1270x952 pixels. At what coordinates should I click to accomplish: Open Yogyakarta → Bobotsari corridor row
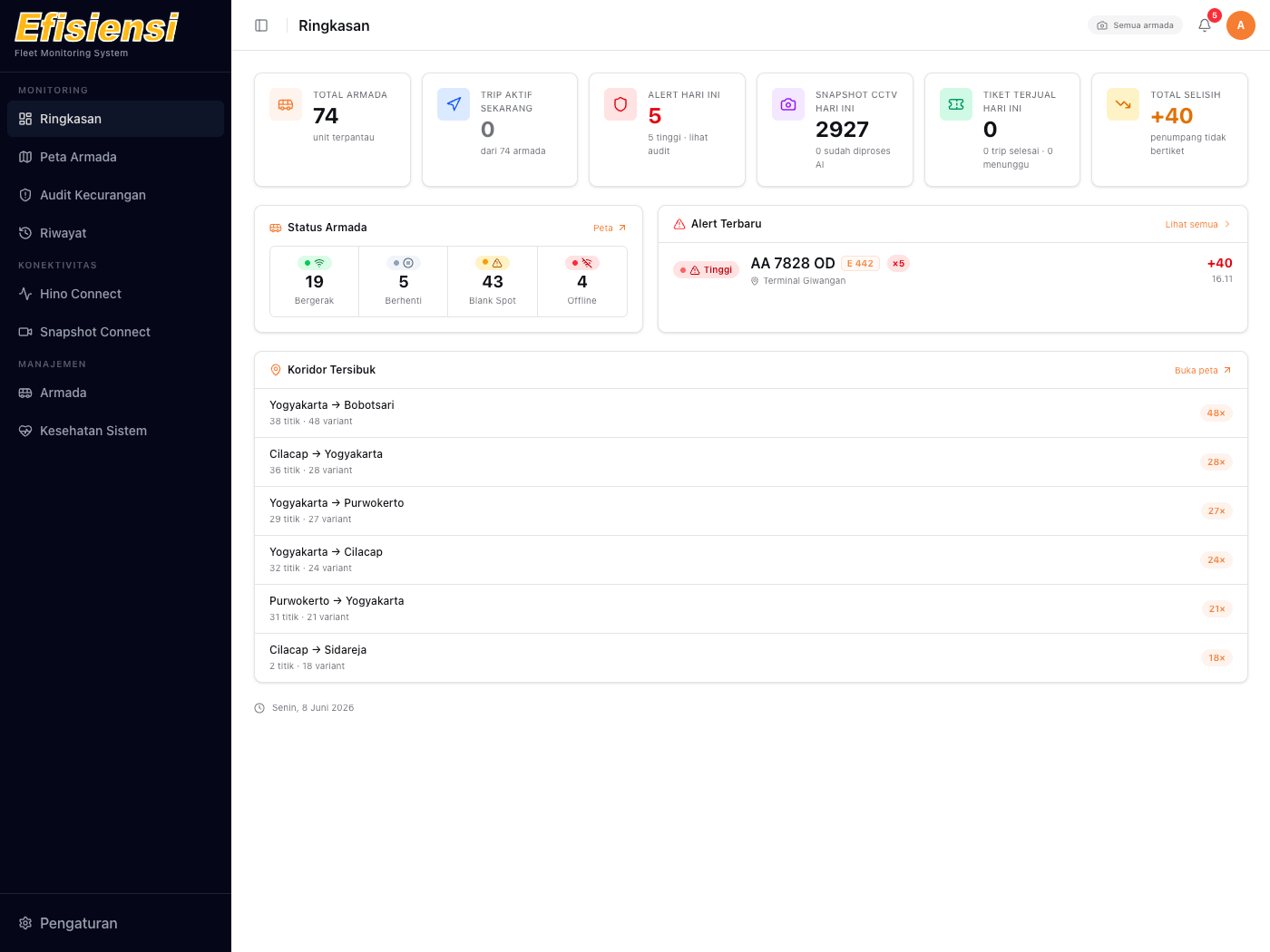(751, 413)
